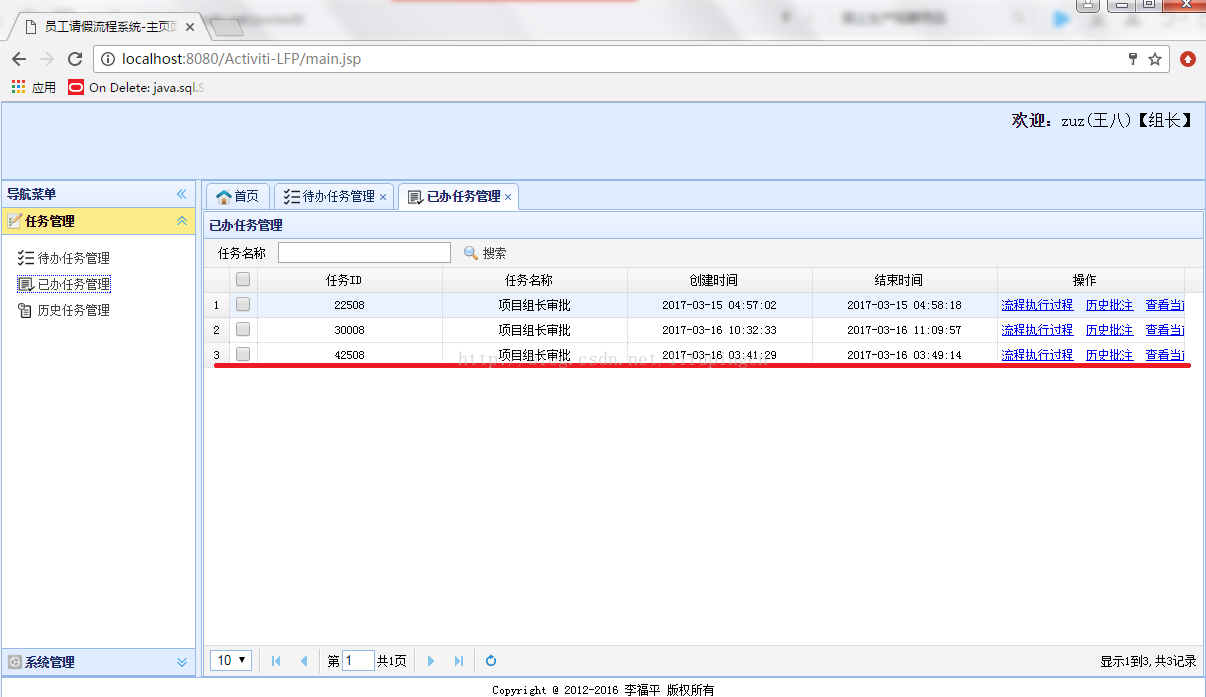Viewport: 1206px width, 697px height.
Task: Click the 显示1到3,共3记录 status text
Action: tap(1148, 661)
